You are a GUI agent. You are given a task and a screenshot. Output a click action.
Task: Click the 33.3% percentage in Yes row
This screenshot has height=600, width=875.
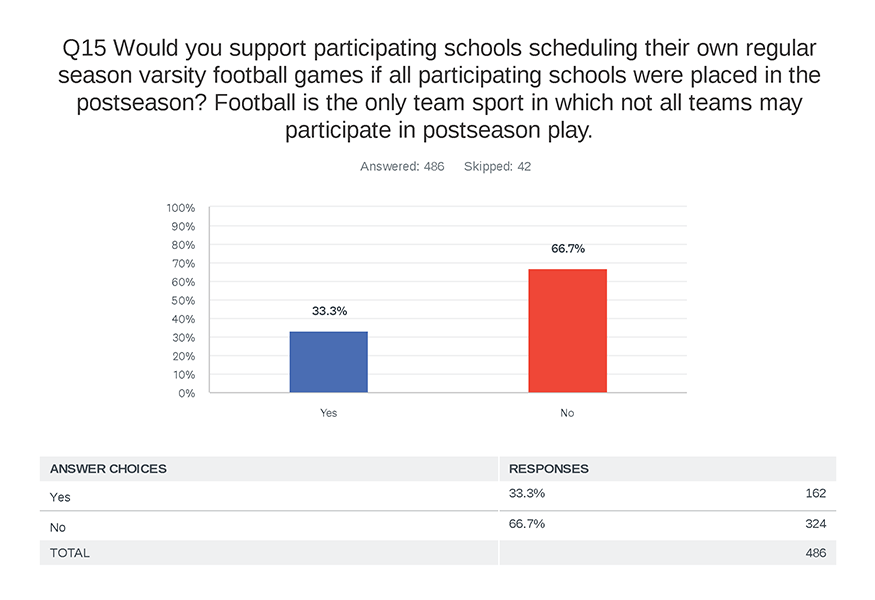(526, 493)
